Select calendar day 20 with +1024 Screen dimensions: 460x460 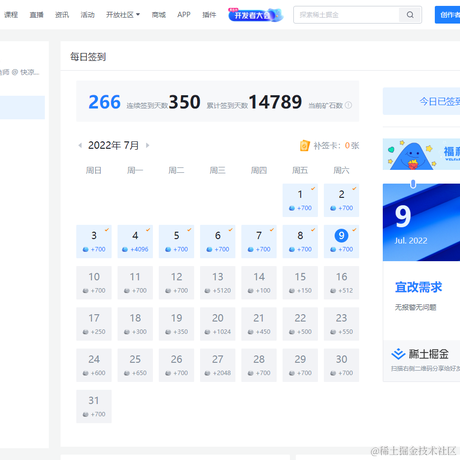point(218,324)
